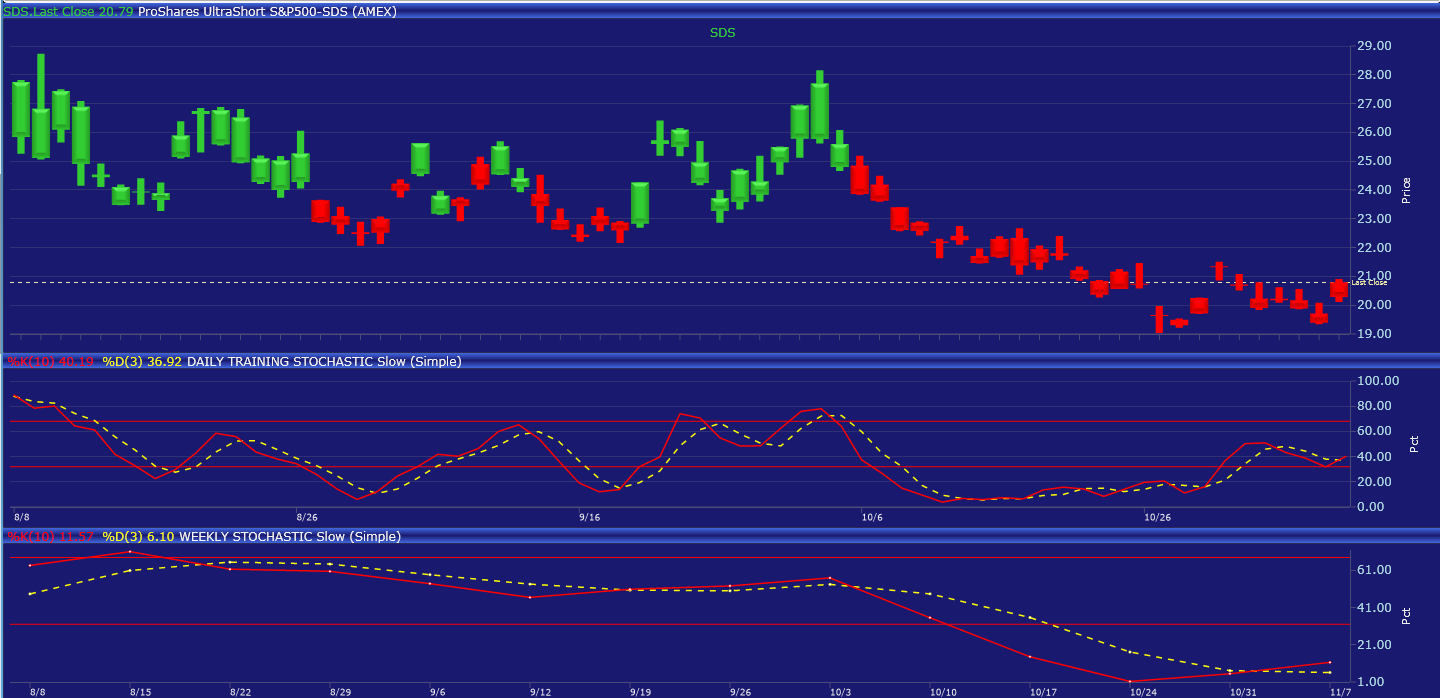
Task: Click the 22.00 price axis label
Action: 1372,248
